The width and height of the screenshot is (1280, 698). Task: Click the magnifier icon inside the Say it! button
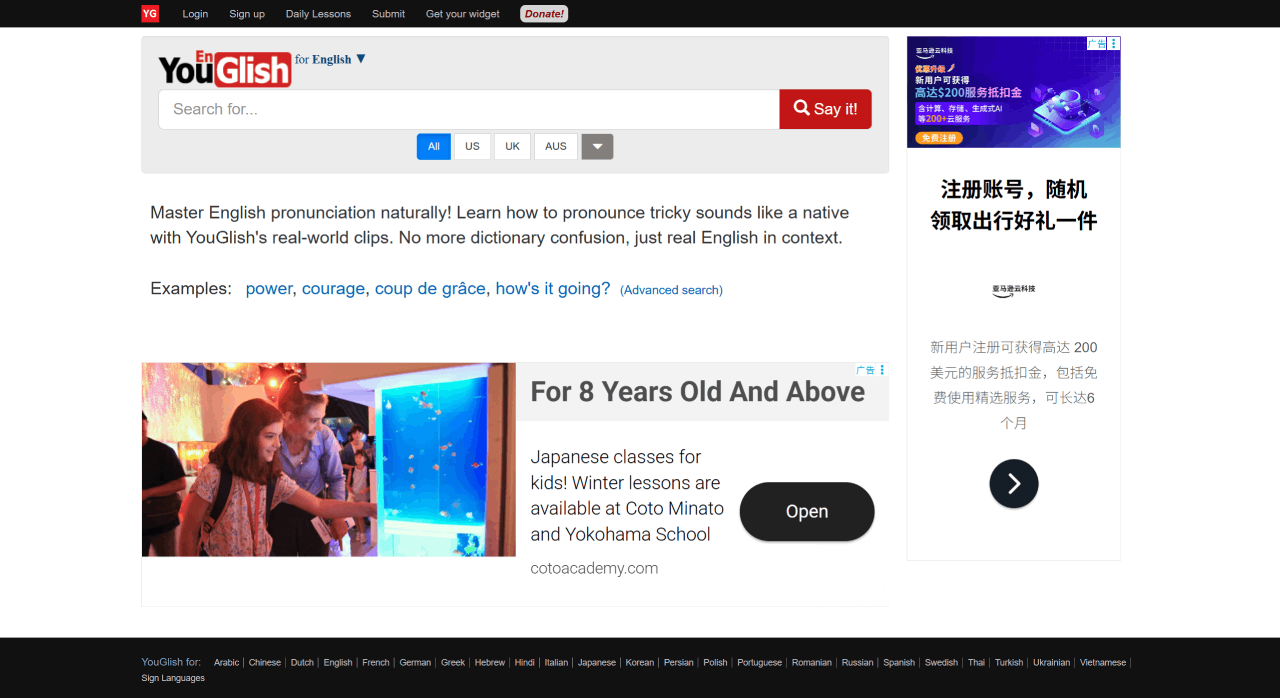click(x=800, y=108)
